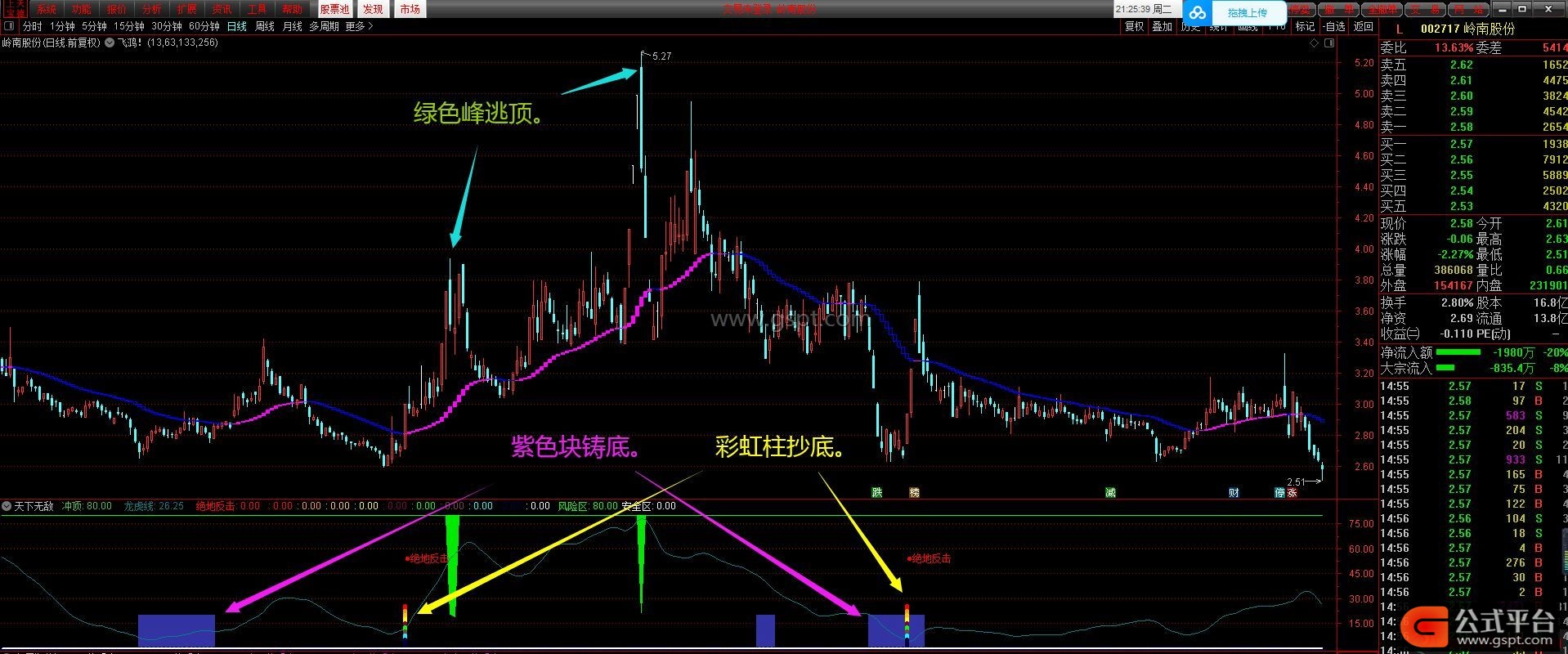
Task: Open the 报价 menu
Action: (x=117, y=9)
